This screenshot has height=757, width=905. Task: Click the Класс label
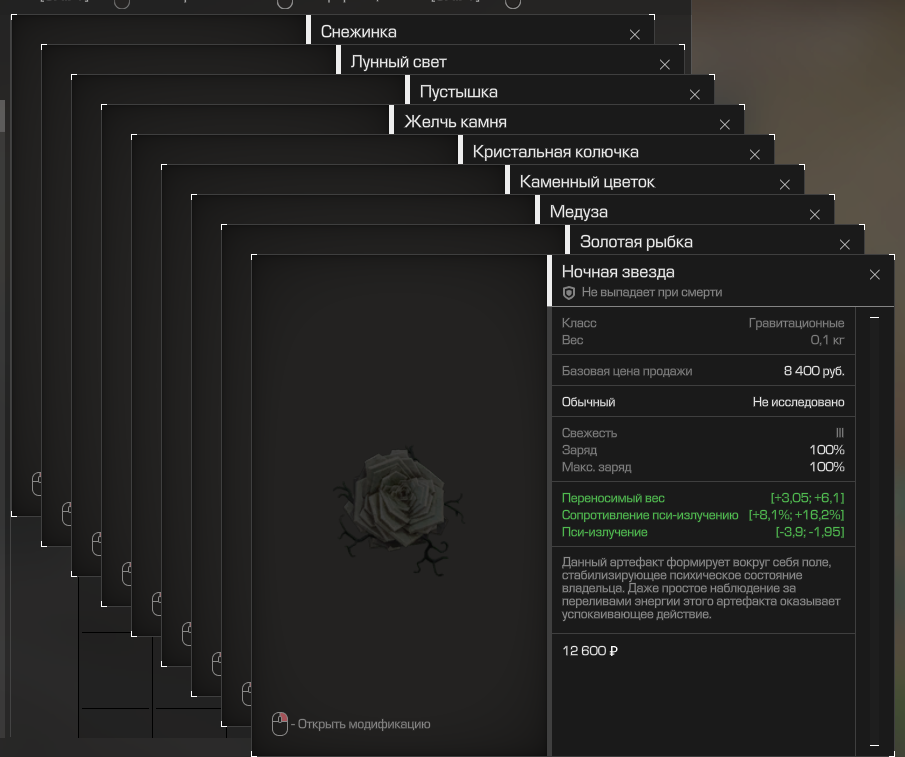click(x=579, y=323)
